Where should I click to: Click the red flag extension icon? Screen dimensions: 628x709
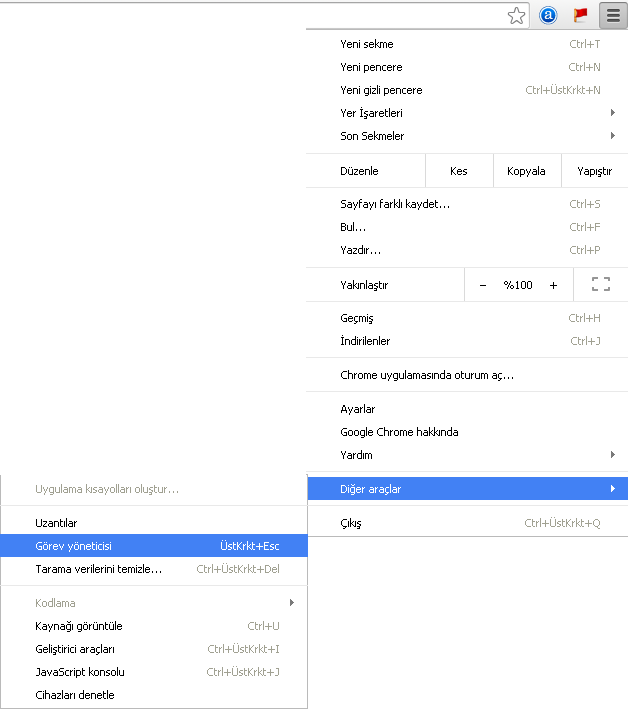[x=580, y=15]
